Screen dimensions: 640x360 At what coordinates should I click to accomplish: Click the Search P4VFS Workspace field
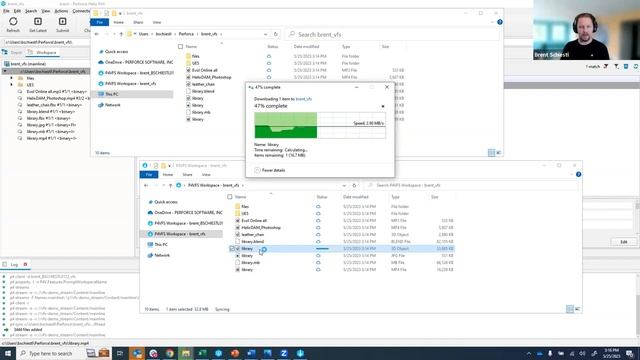471,185
